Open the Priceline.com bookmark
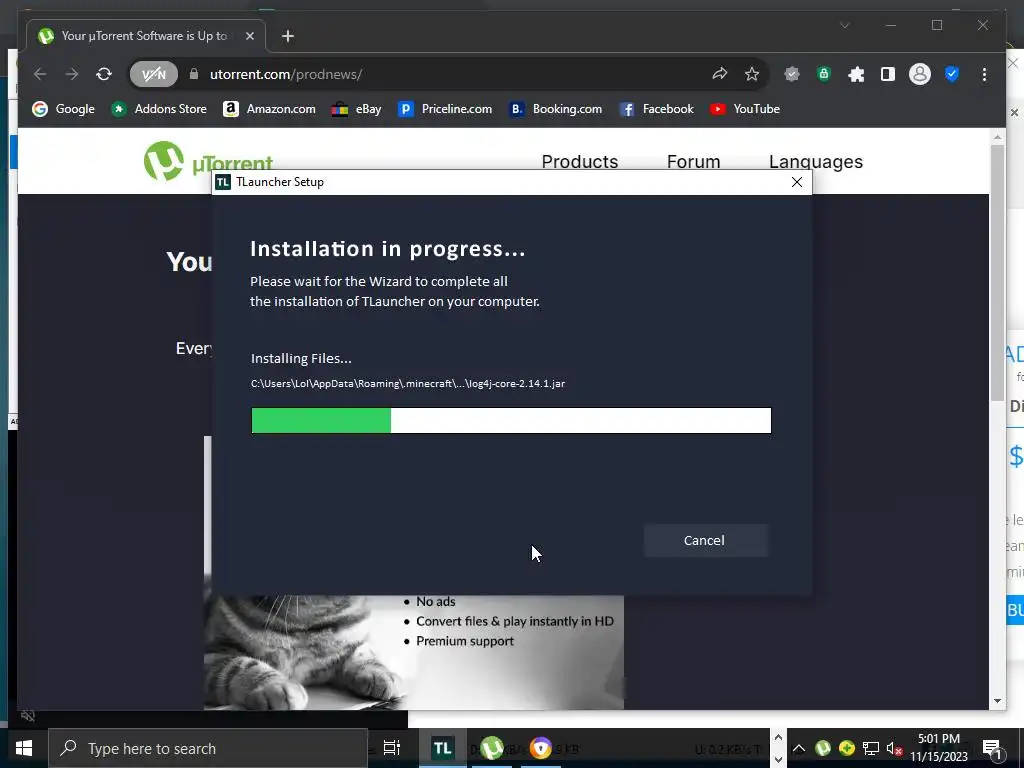Screen dimensions: 1024x768 [445, 109]
